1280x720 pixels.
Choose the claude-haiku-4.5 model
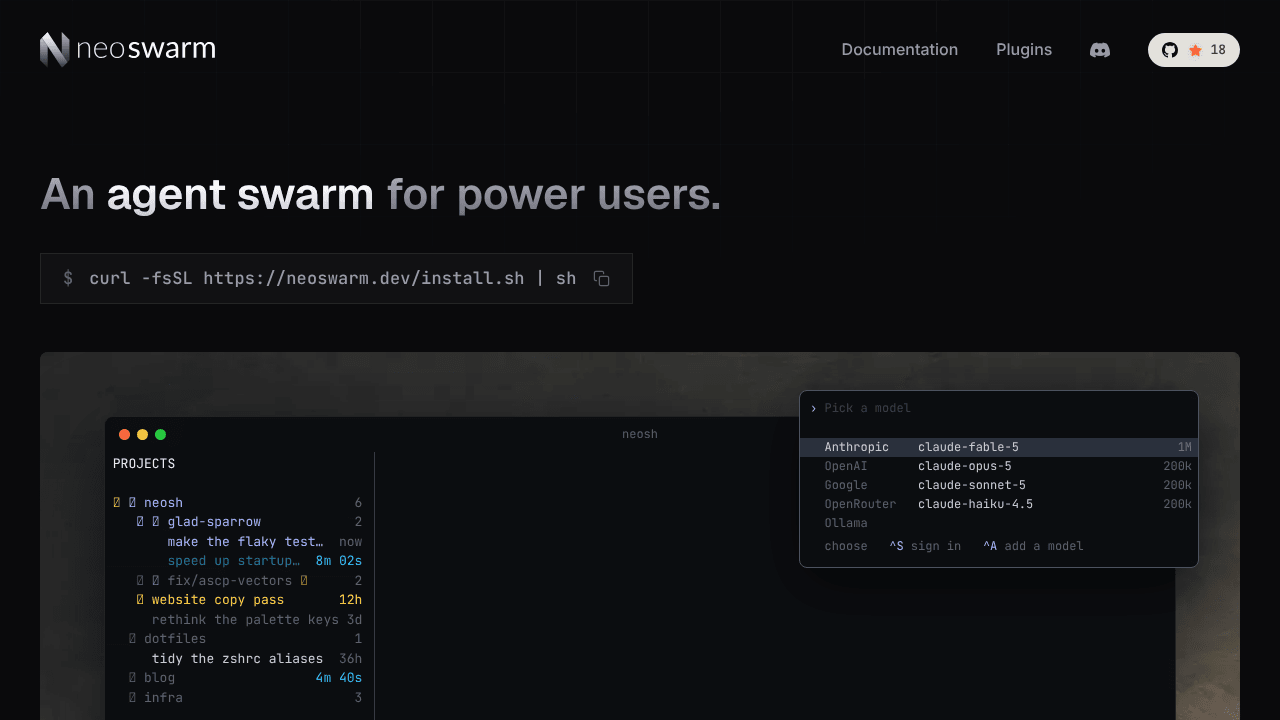click(975, 504)
